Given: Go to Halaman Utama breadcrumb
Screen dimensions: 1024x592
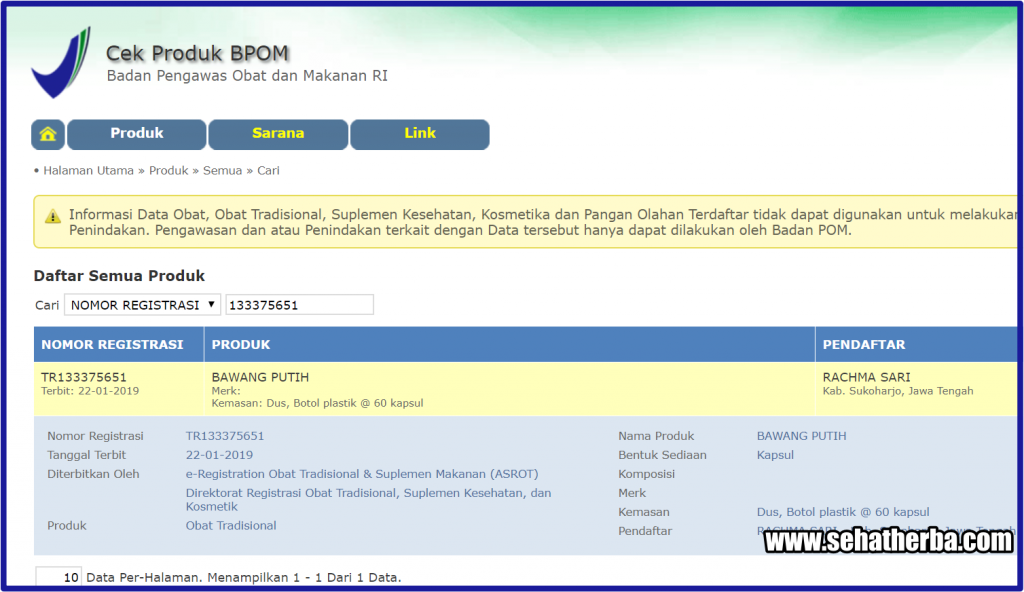Looking at the screenshot, I should 88,171.
